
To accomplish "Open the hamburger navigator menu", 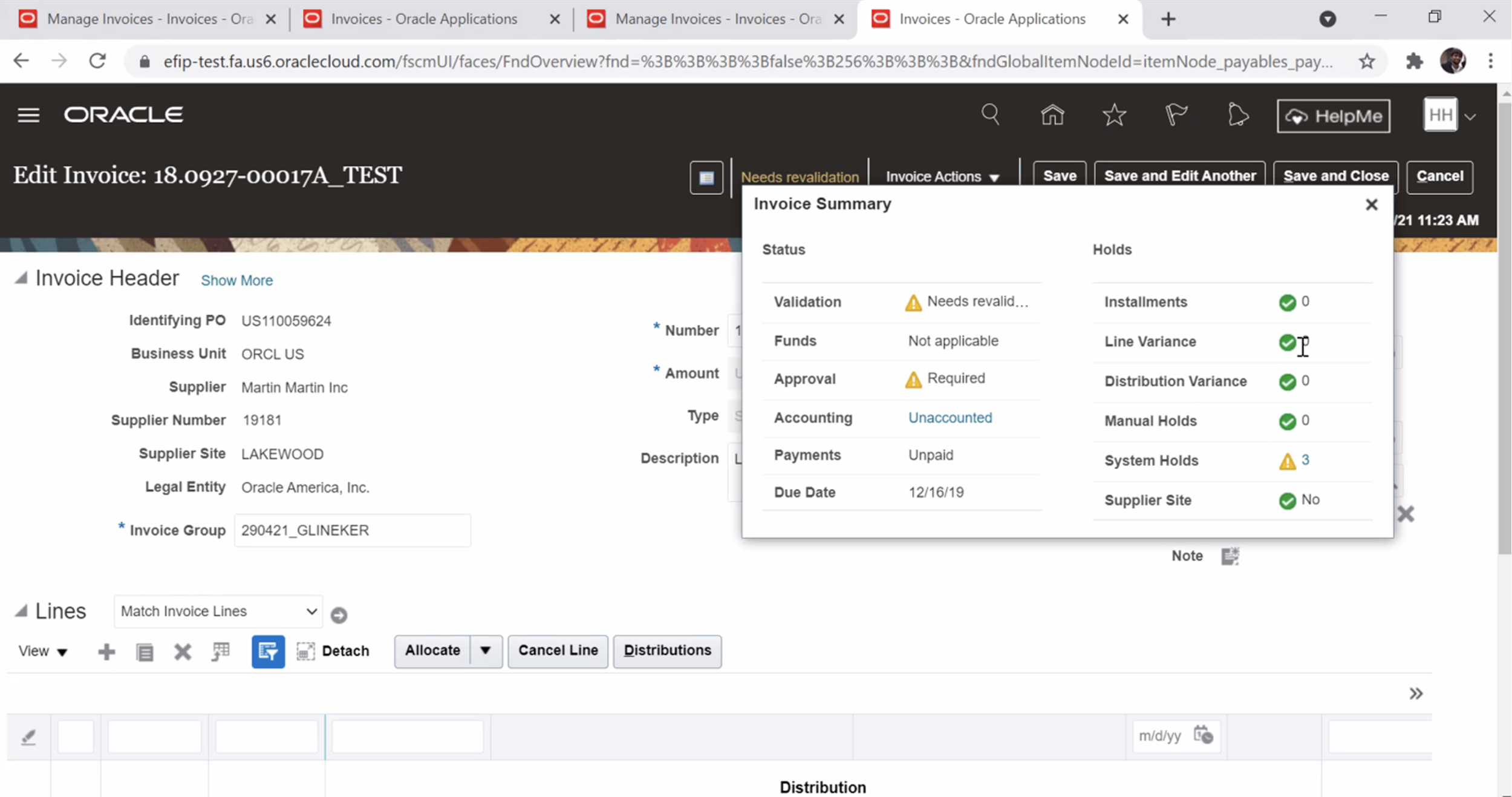I will [x=28, y=115].
